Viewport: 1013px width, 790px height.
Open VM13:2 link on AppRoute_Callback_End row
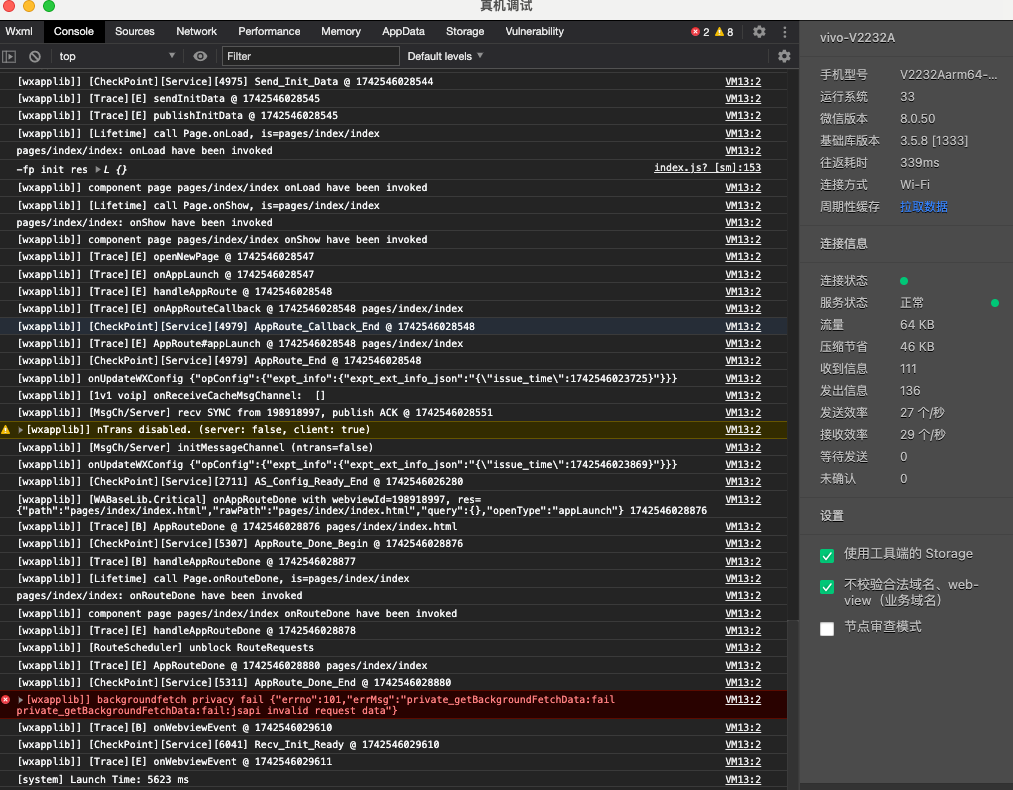tap(743, 327)
